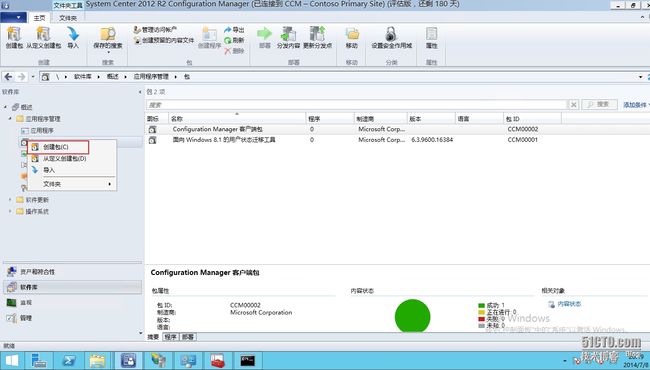Go forward with the navigation arrow
Screen dimensions: 650x370
click(22, 77)
